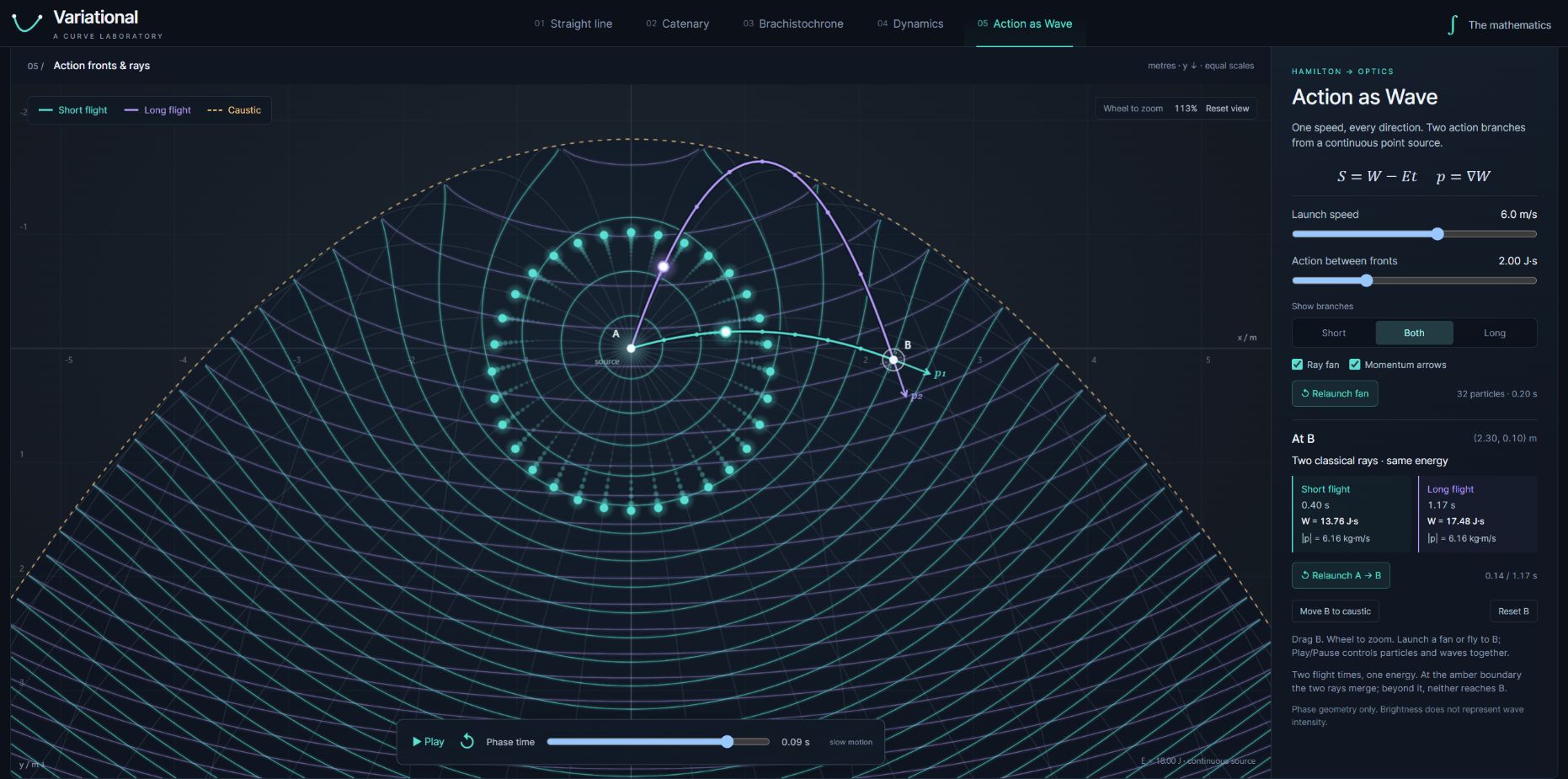Click the 0.09 s phase time readout
The width and height of the screenshot is (1568, 779).
pyautogui.click(x=795, y=742)
